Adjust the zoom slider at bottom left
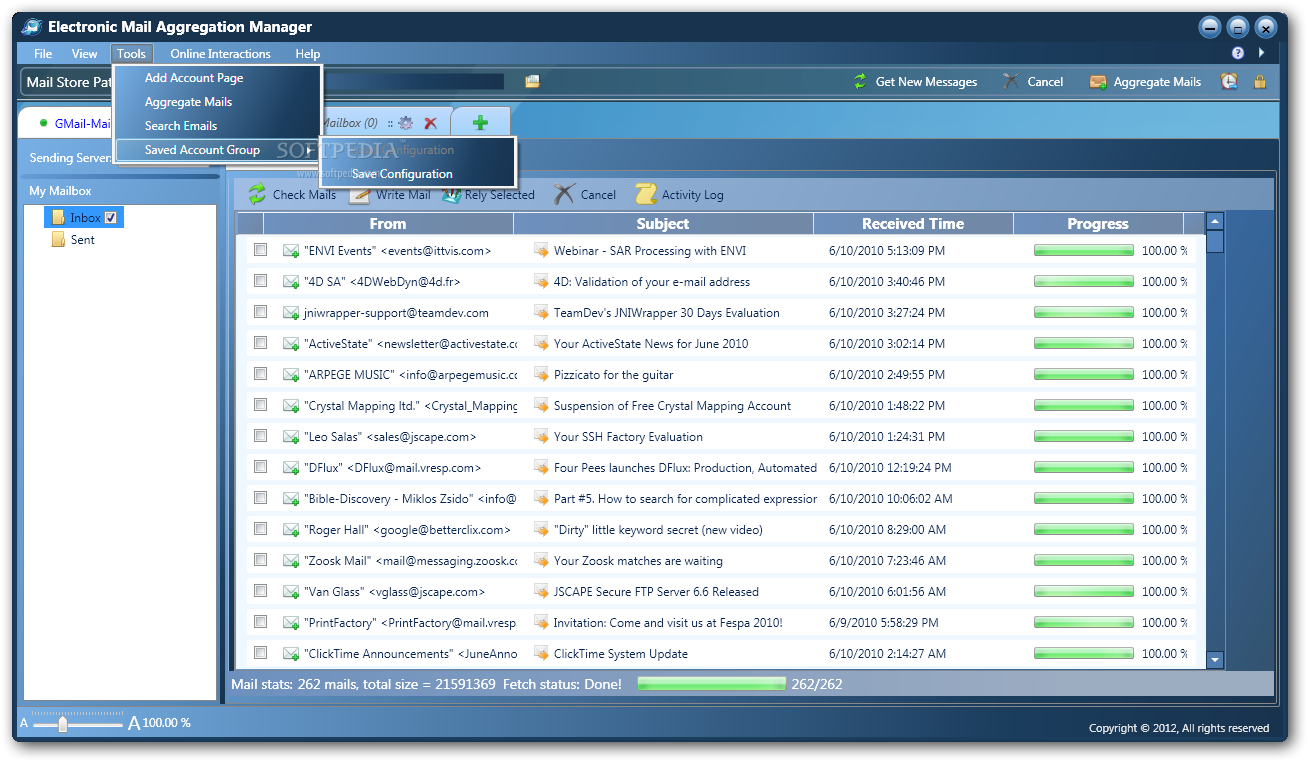Screen dimensions: 1308x762 (x=62, y=724)
